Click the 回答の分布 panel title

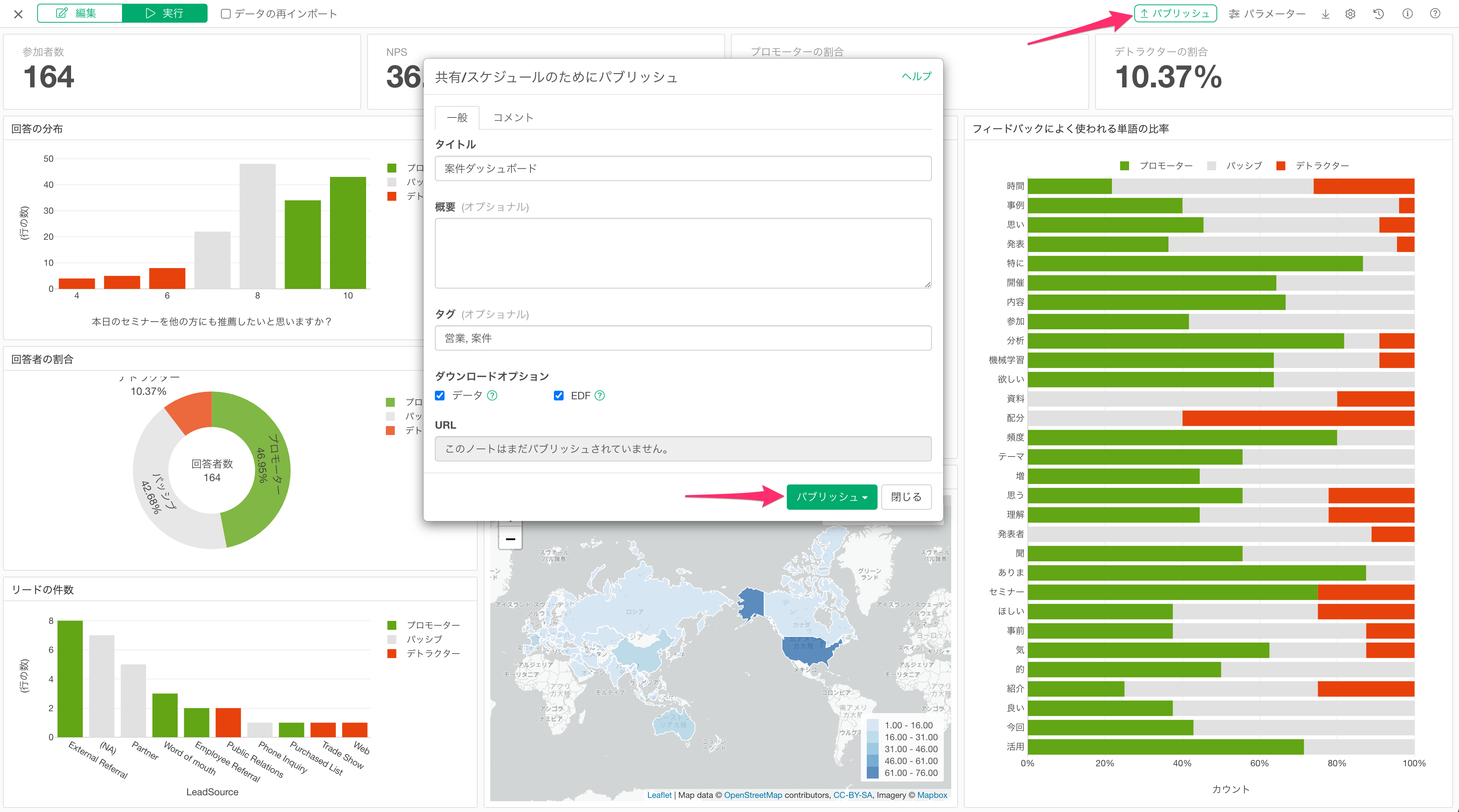(37, 129)
